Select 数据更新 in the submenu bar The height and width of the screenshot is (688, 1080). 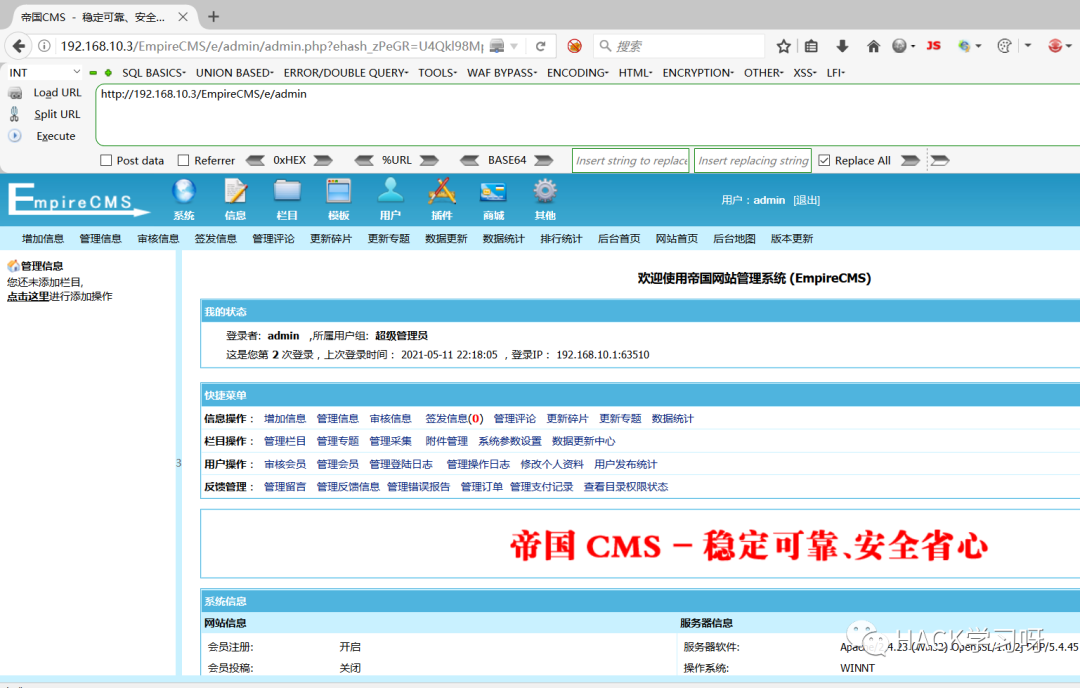coord(446,239)
